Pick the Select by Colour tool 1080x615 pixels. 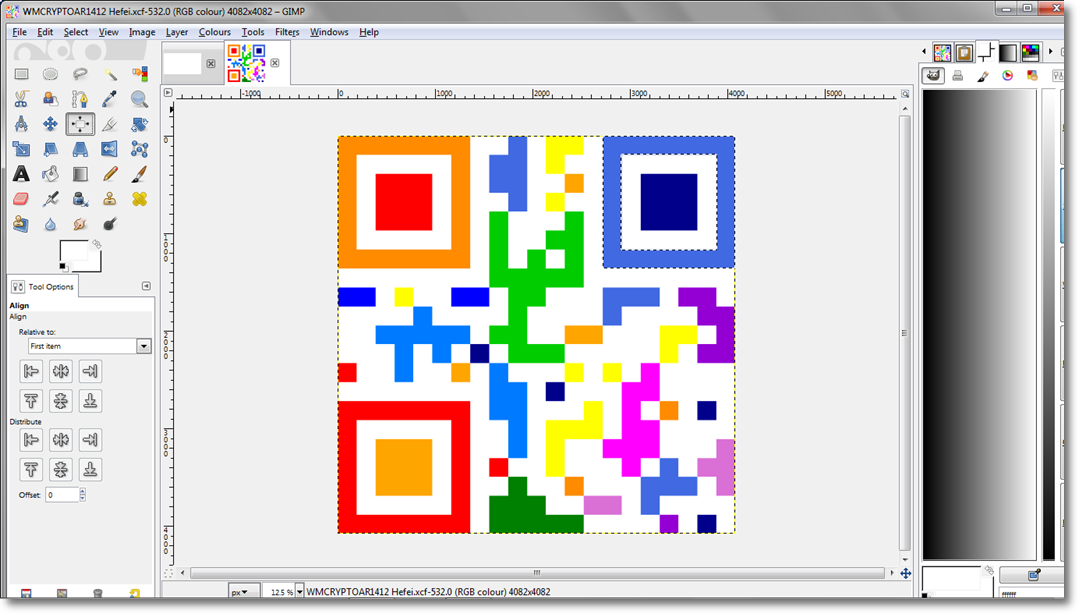pos(139,74)
